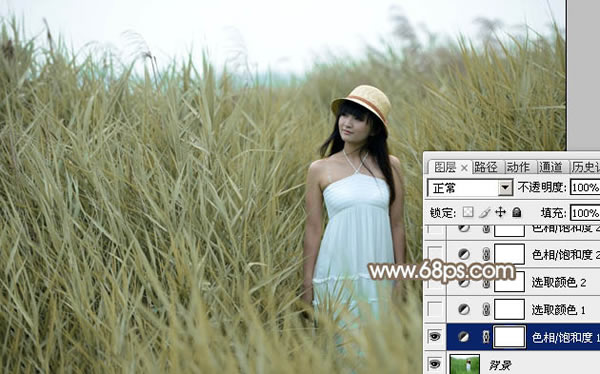Hide the 背景 layer with eye icon
This screenshot has height=374, width=600.
pyautogui.click(x=435, y=364)
